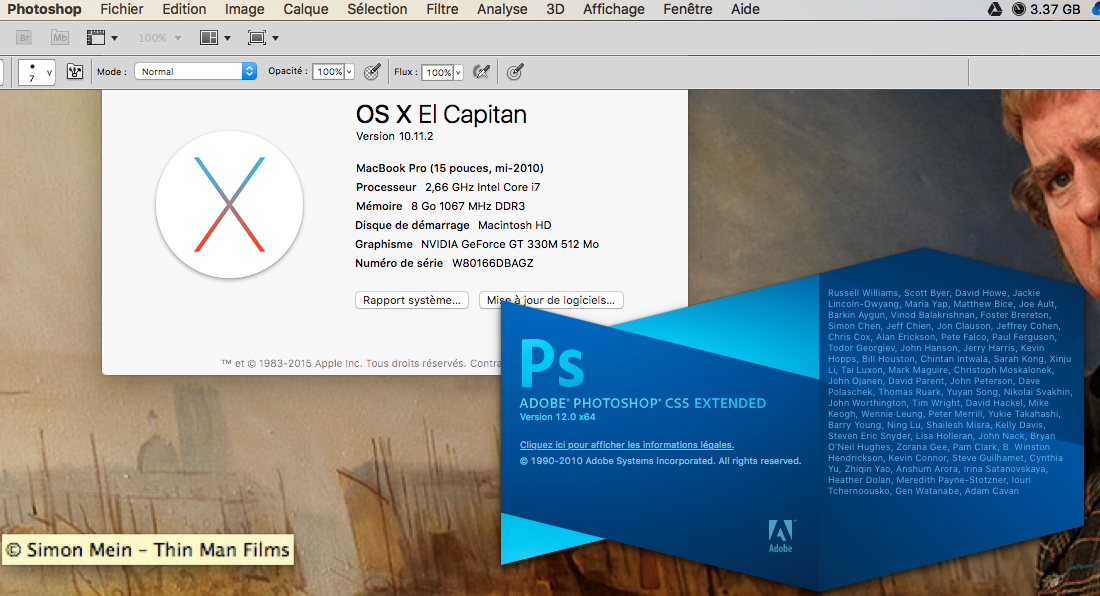Screen dimensions: 1100x596
Task: Open the Fenêtre menu
Action: (688, 9)
